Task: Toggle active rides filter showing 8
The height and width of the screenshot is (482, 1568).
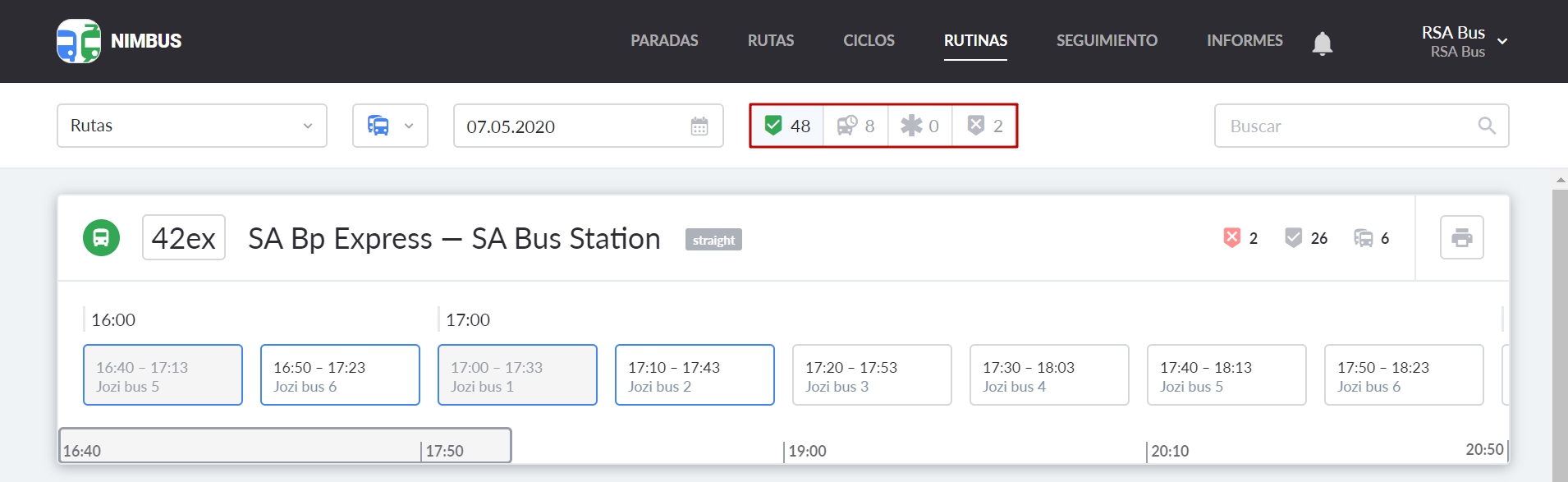Action: pos(855,126)
